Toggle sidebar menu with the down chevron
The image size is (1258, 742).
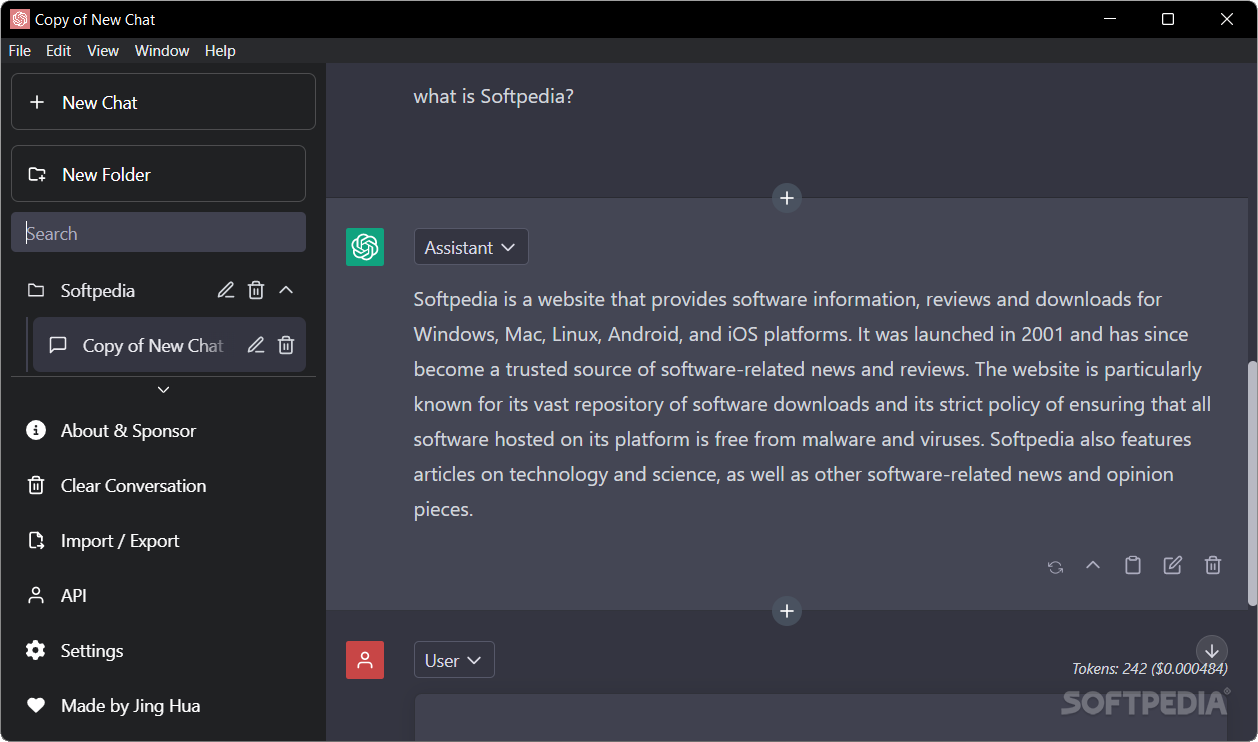pyautogui.click(x=164, y=389)
